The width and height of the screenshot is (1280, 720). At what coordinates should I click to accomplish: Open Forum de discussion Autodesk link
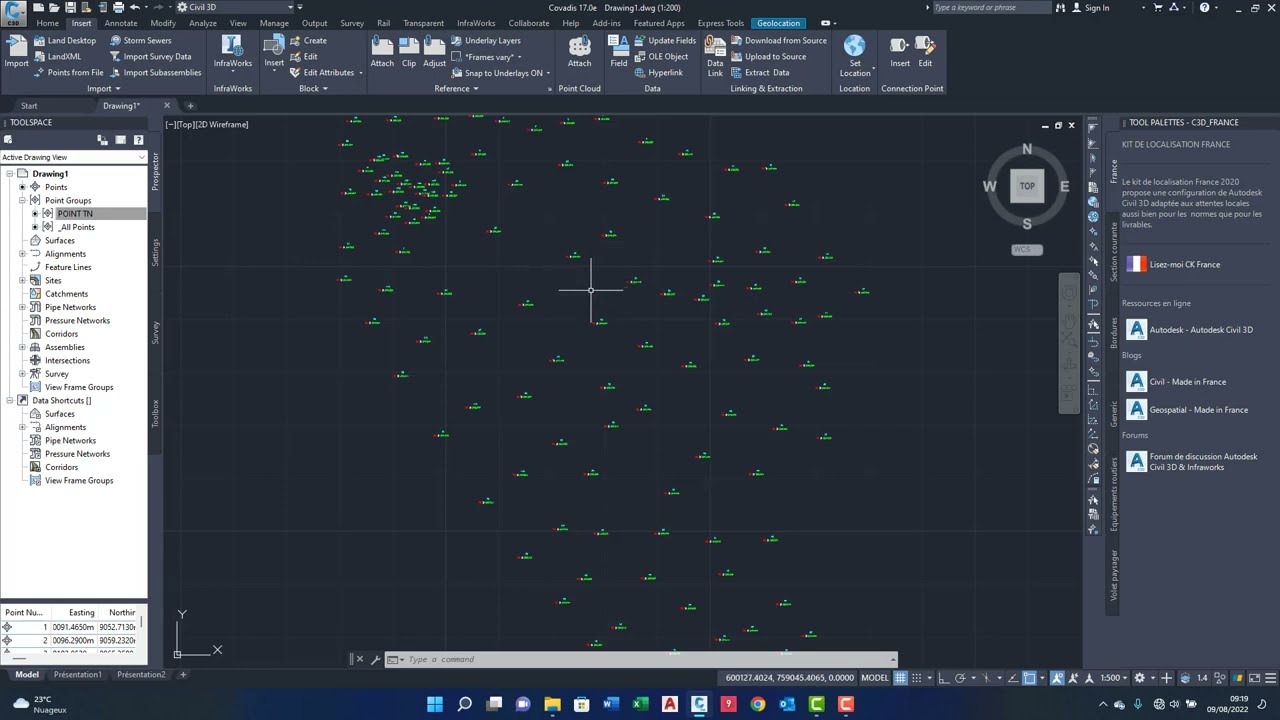[x=1192, y=462]
